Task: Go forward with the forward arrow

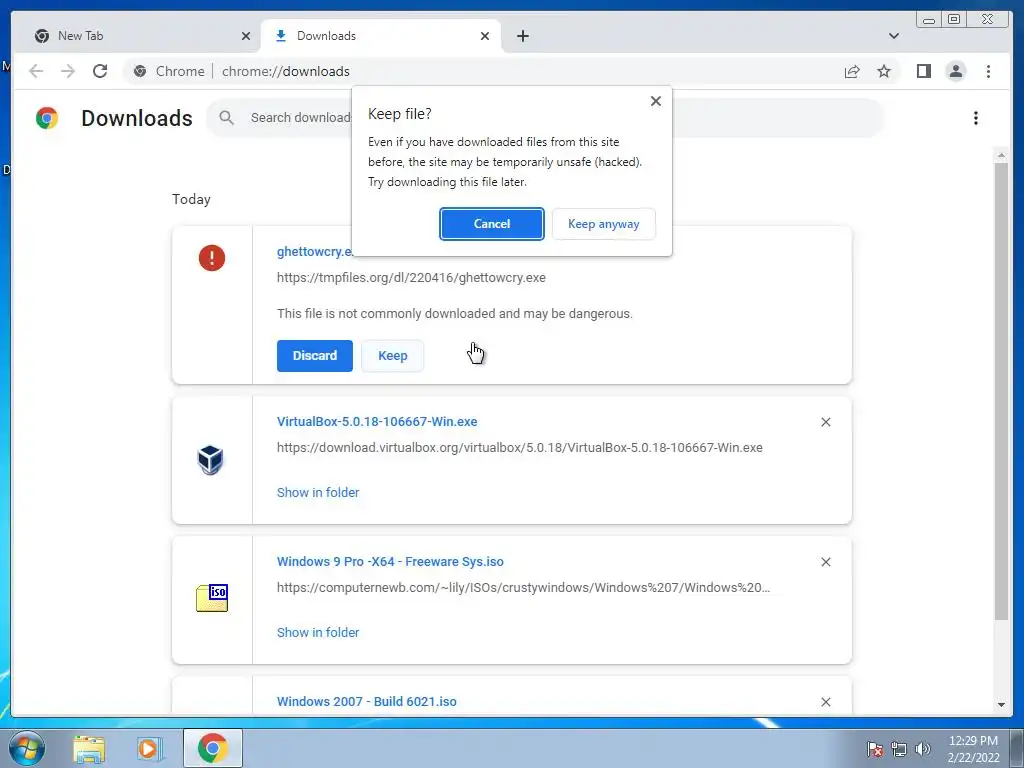Action: [x=68, y=71]
